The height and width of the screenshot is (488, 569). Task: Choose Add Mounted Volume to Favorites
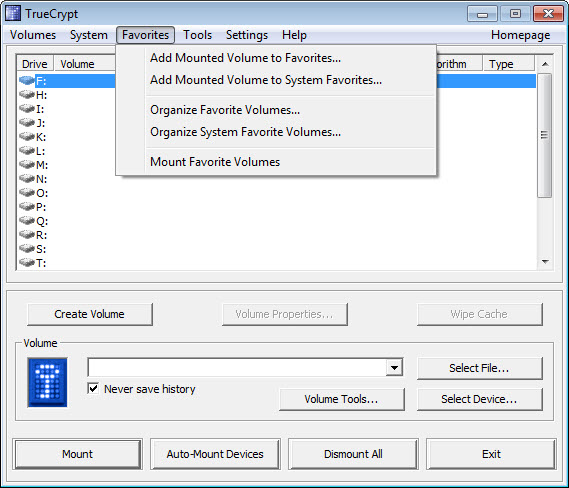tap(276, 58)
